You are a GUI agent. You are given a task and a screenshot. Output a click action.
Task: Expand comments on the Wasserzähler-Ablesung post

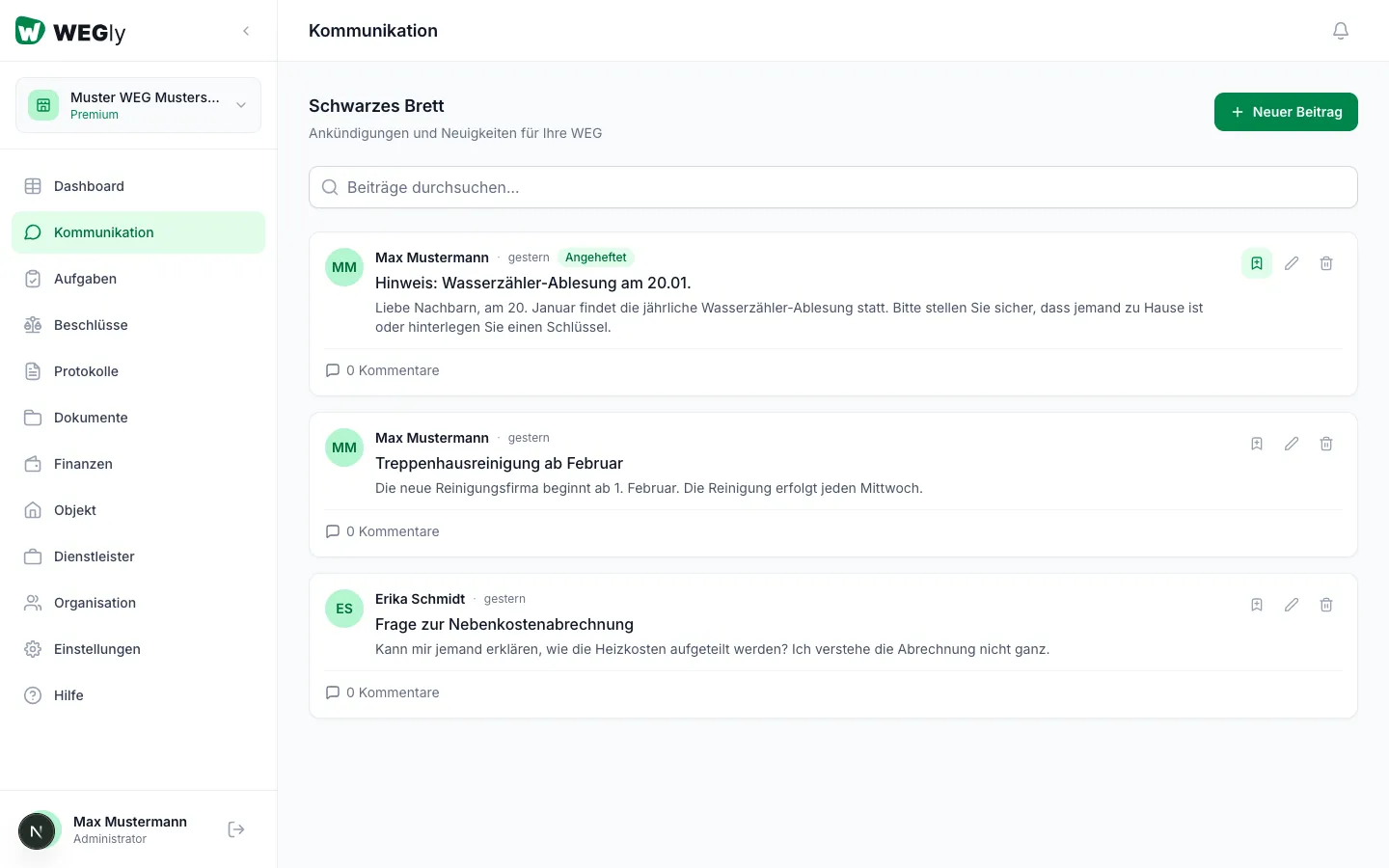point(383,370)
